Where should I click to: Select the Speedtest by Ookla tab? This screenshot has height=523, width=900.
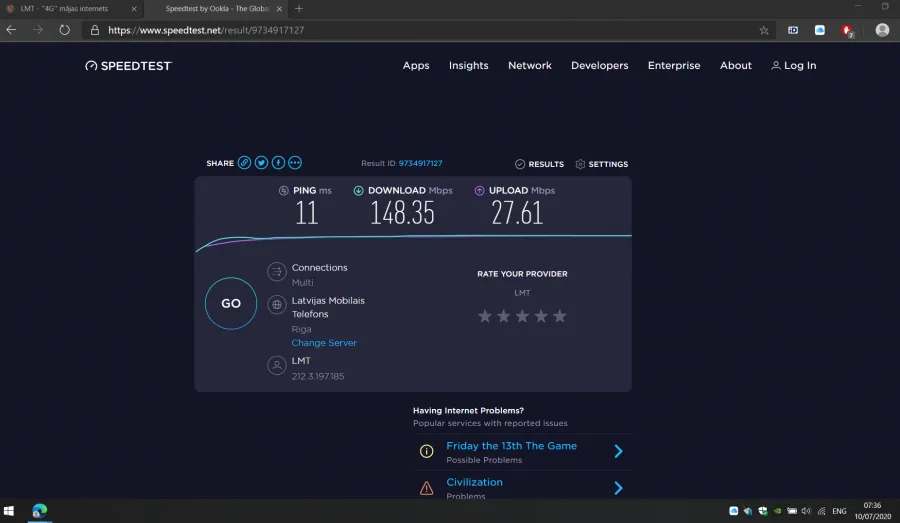point(217,9)
